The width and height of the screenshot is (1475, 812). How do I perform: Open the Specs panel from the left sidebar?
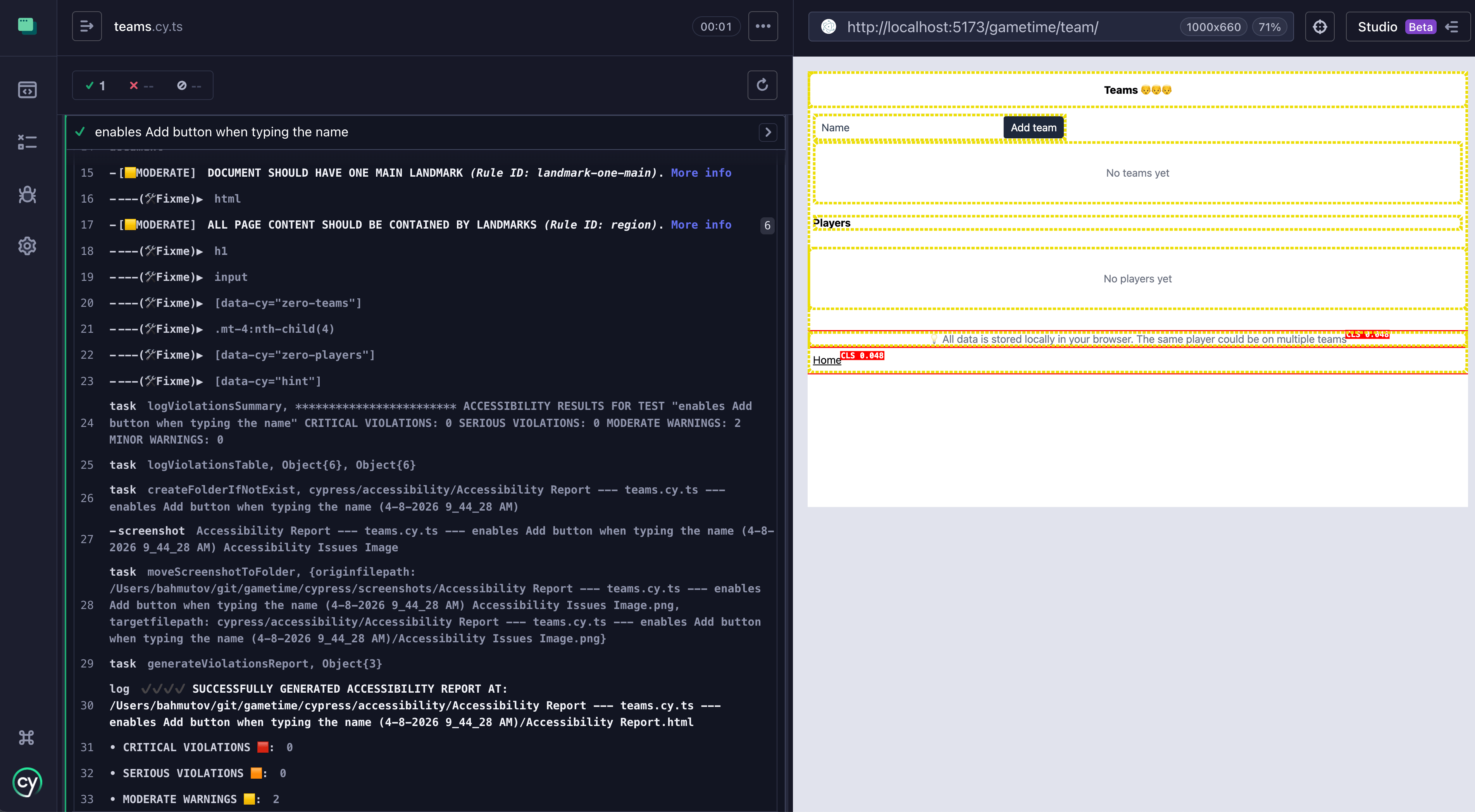point(27,89)
